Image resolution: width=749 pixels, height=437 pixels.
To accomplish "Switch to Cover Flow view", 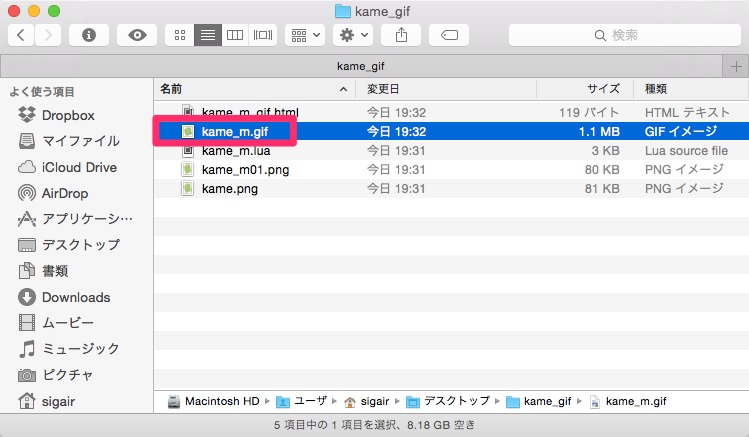I will [263, 35].
